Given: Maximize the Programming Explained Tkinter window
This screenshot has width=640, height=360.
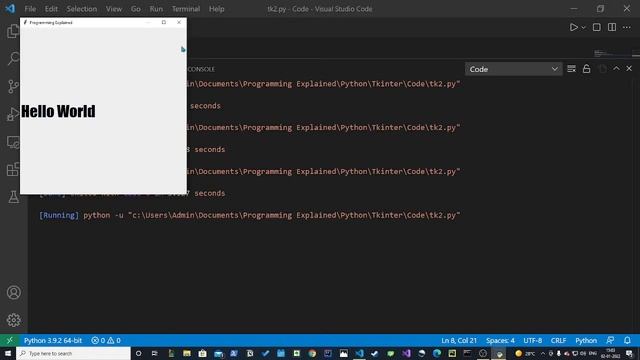Looking at the screenshot, I should click(164, 22).
